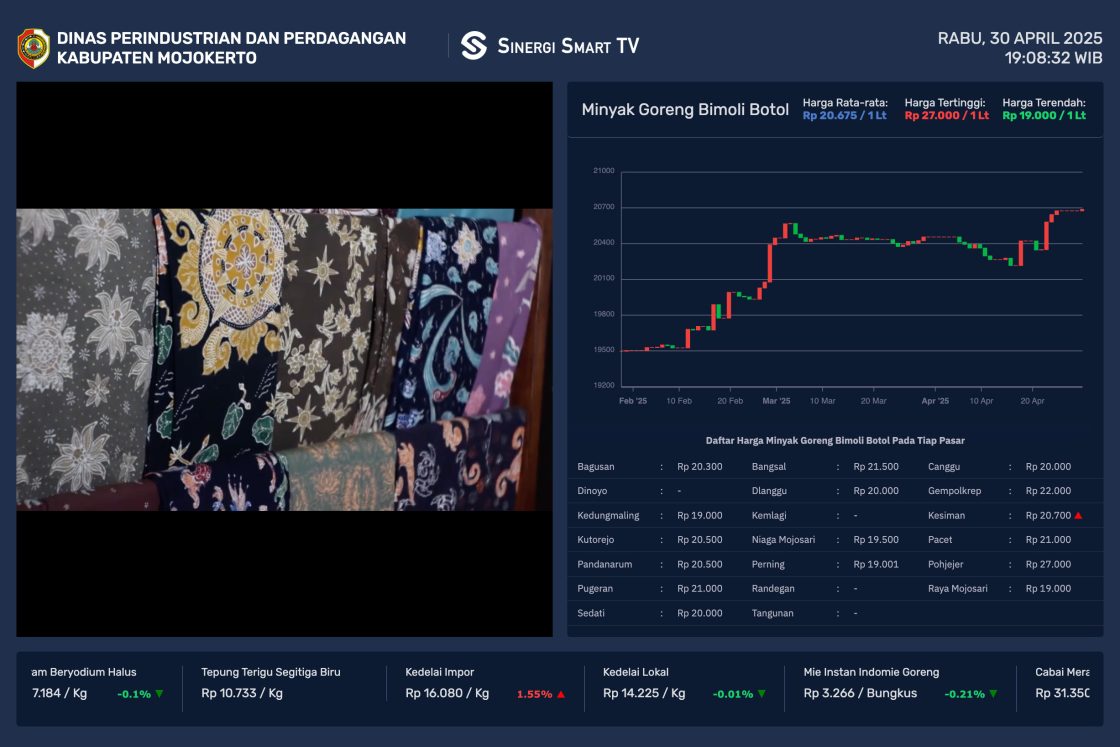Click the "Randegan" market name
Viewport: 1120px width, 747px height.
[x=773, y=588]
